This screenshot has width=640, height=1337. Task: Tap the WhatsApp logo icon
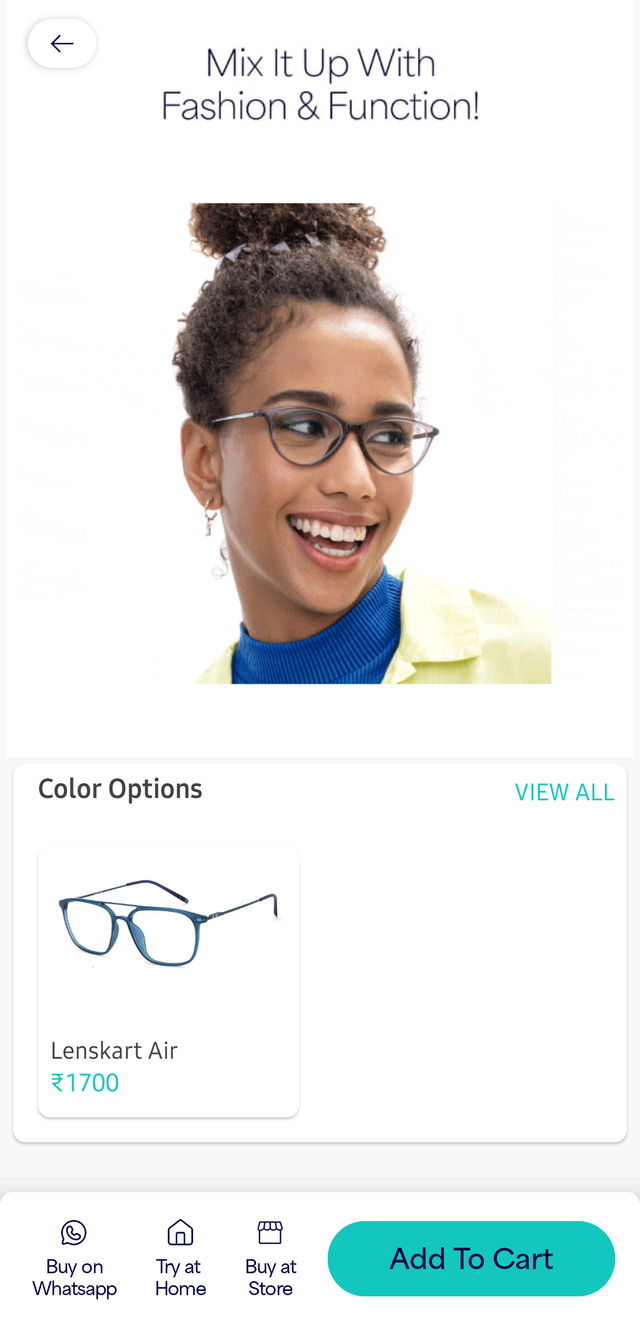[x=74, y=1233]
